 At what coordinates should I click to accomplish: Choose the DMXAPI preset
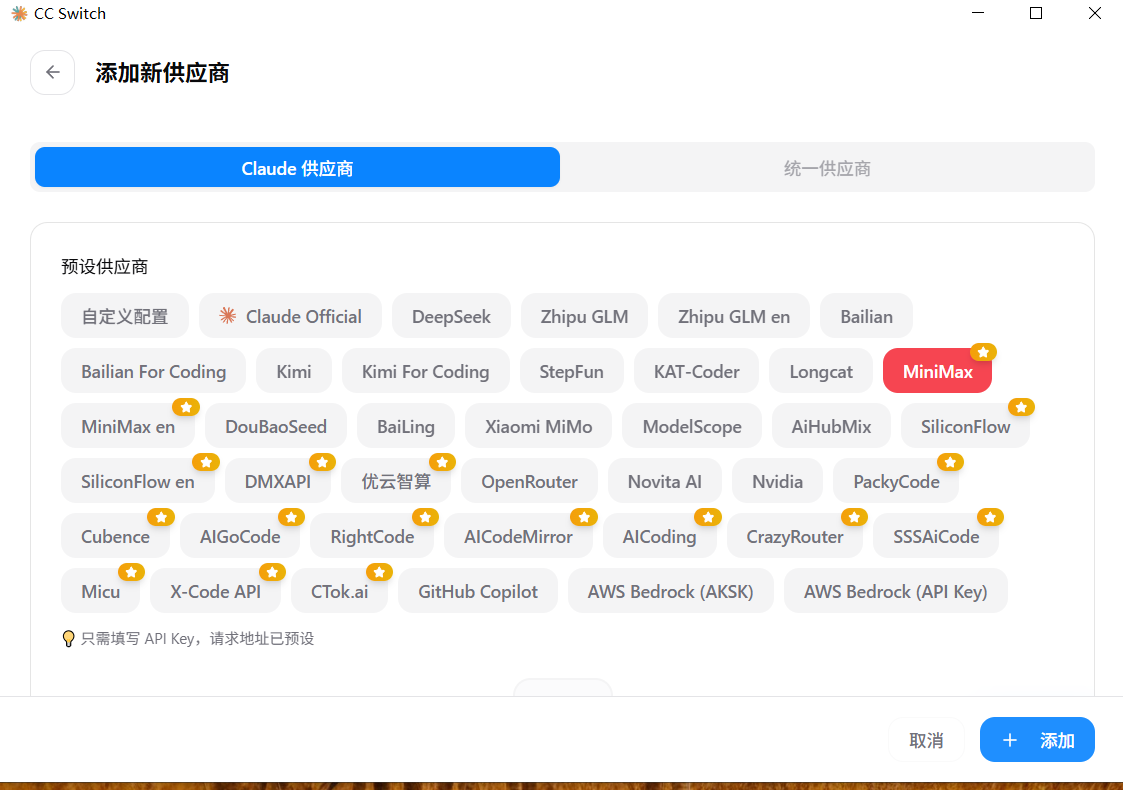click(x=278, y=481)
